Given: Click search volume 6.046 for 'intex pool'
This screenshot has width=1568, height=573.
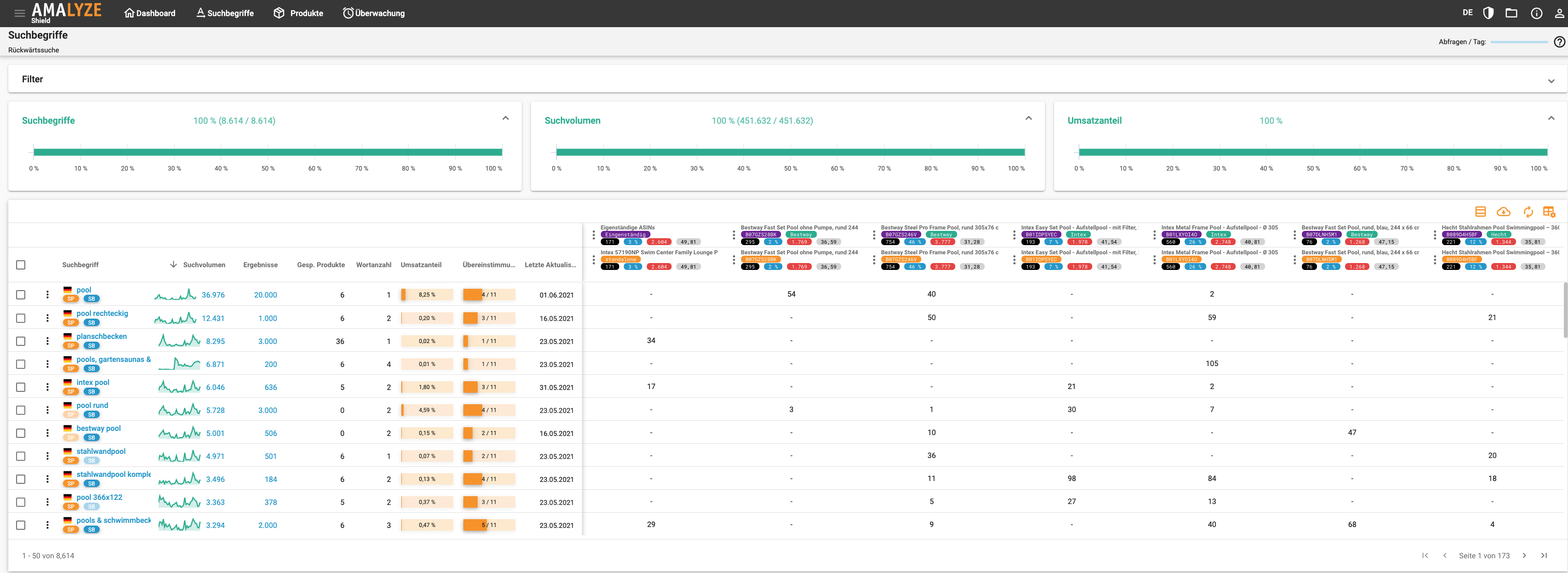Looking at the screenshot, I should [216, 387].
